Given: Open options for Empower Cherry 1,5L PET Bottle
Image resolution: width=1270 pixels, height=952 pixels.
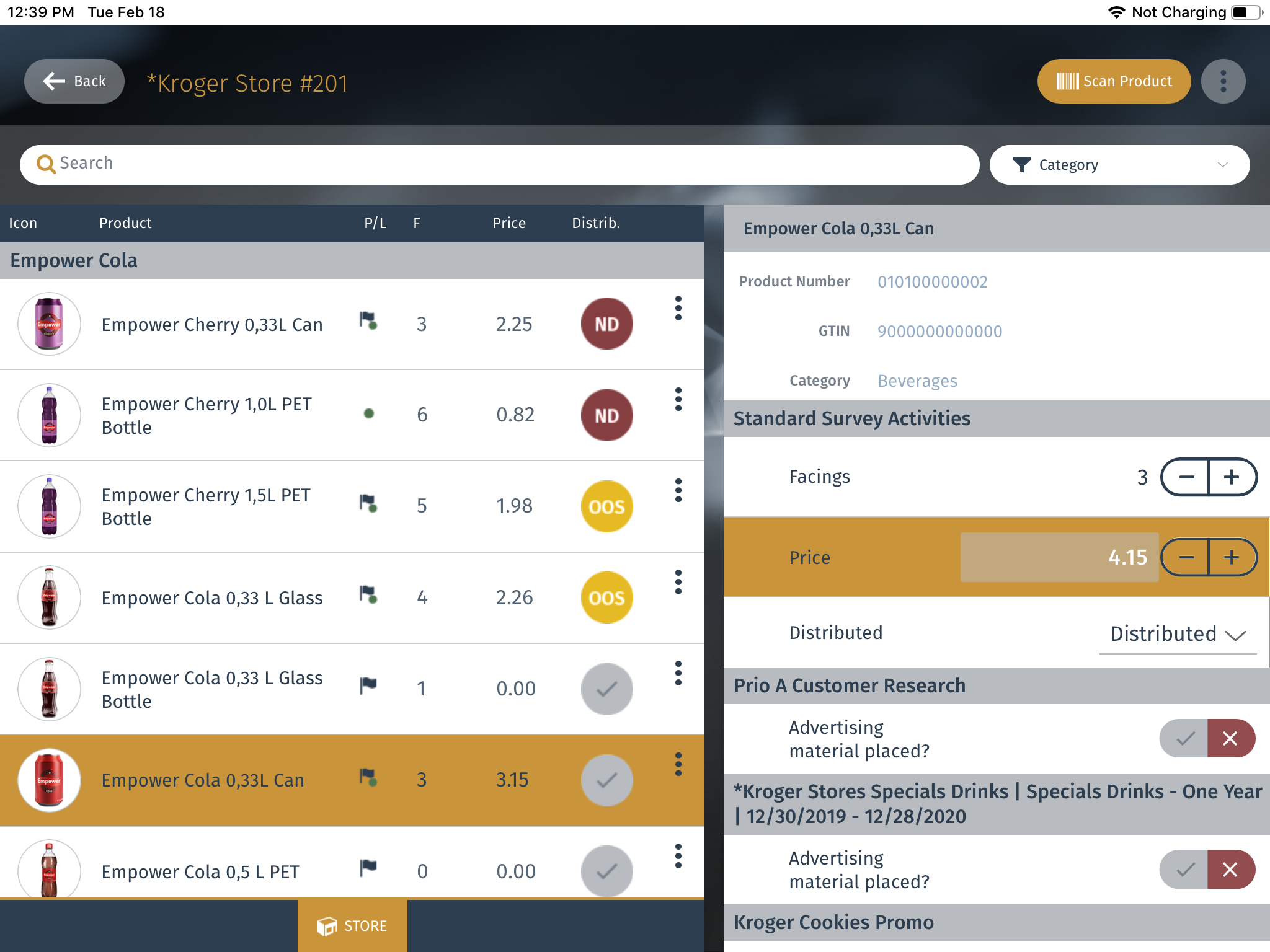Looking at the screenshot, I should point(678,490).
